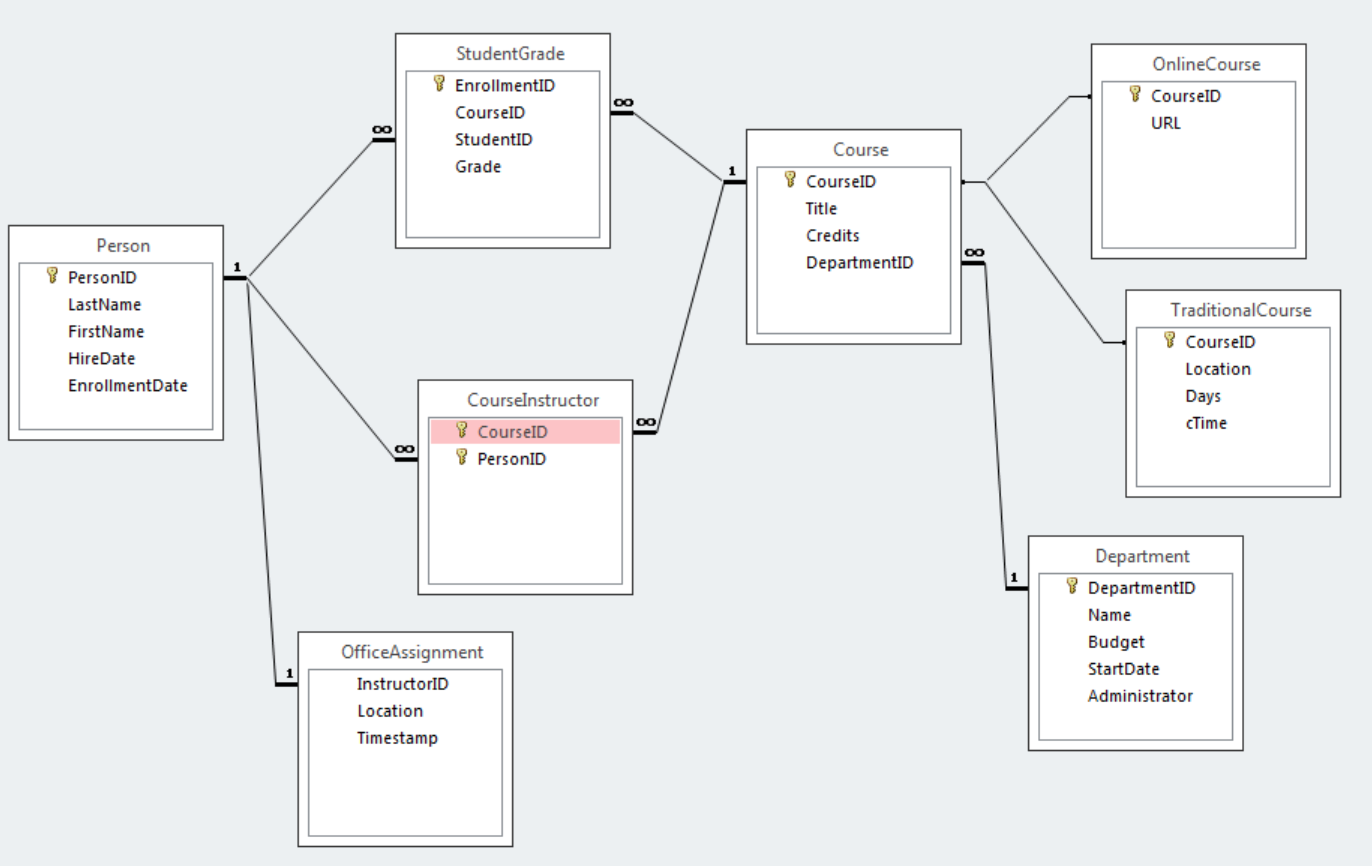Click the Person table title bar
Viewport: 1372px width, 866px height.
[x=124, y=245]
